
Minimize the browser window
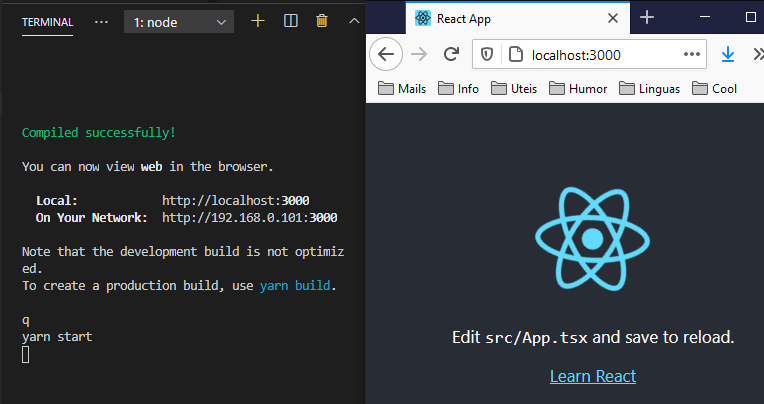pos(705,17)
